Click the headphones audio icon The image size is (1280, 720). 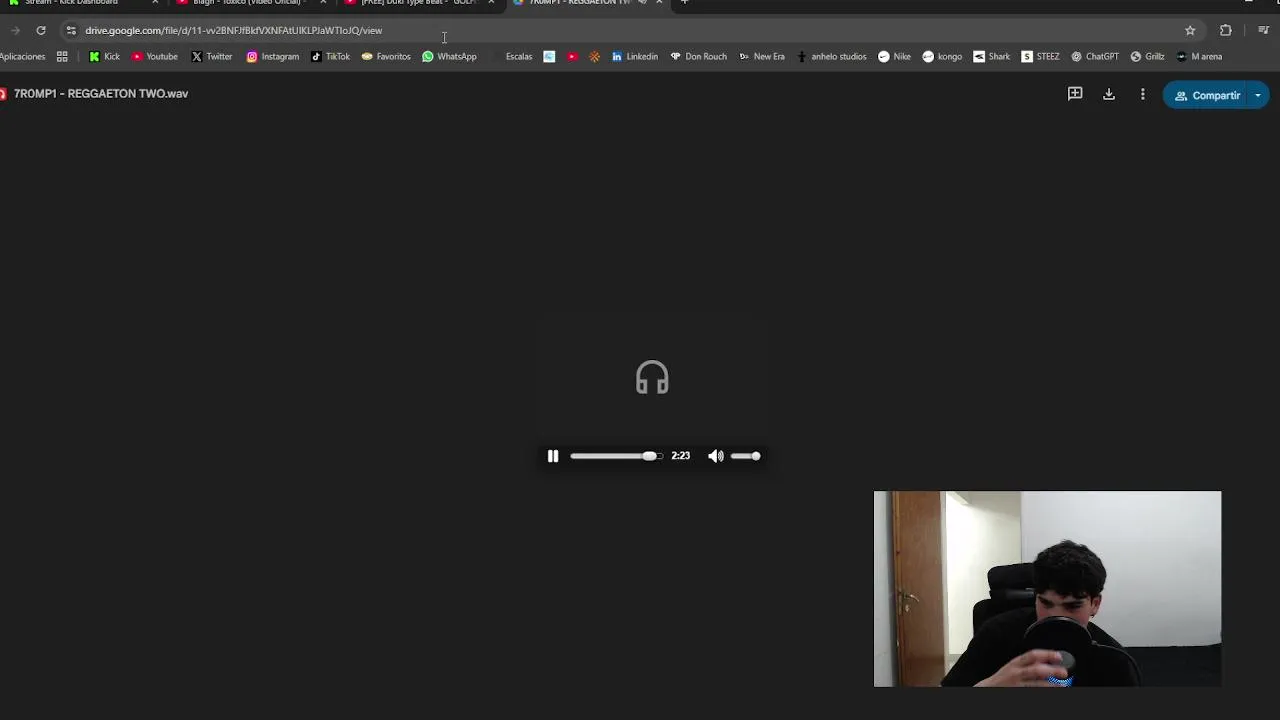click(652, 378)
